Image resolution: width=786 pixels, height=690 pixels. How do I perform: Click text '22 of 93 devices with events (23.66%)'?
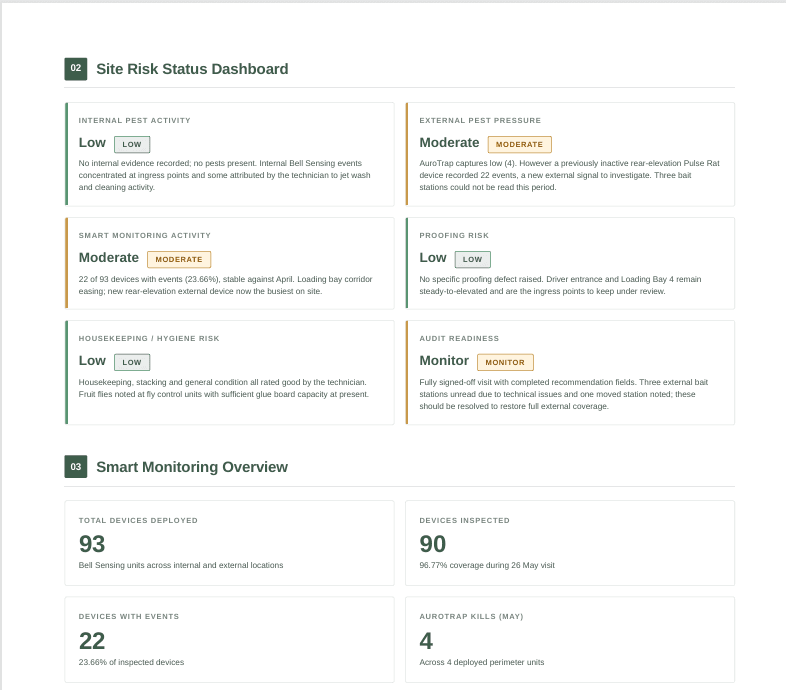tap(149, 279)
